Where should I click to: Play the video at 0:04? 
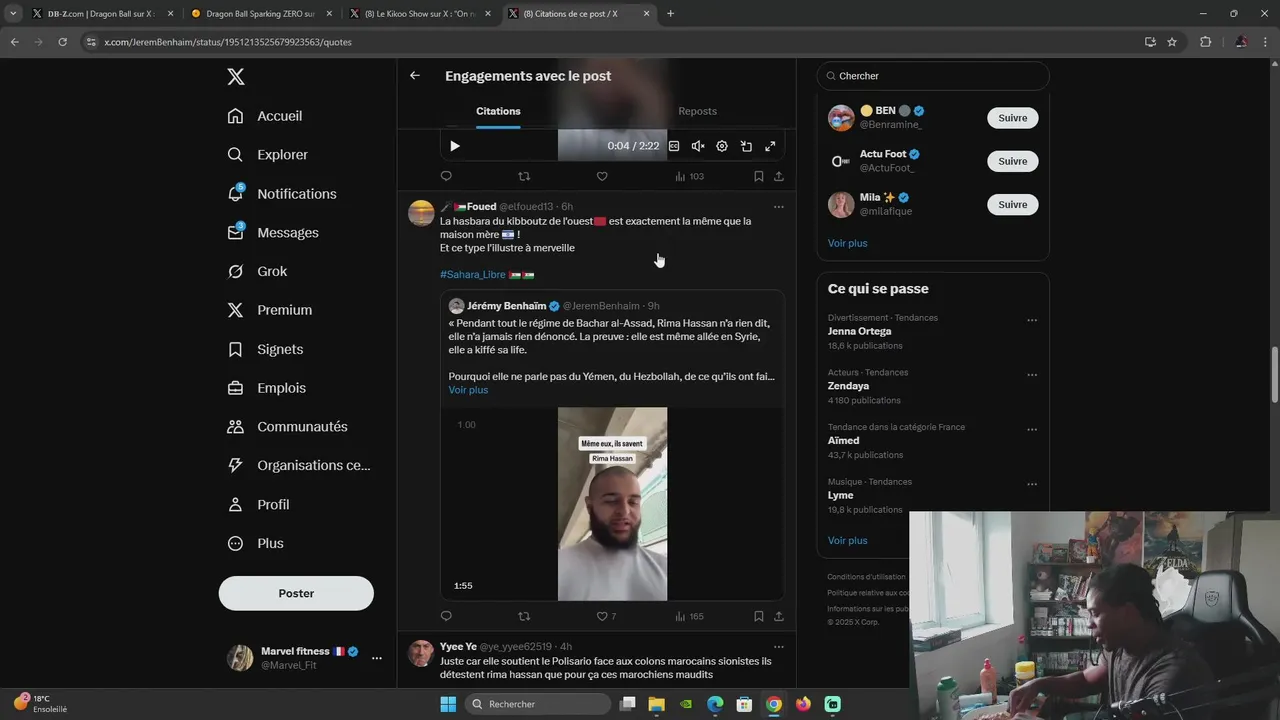(455, 146)
